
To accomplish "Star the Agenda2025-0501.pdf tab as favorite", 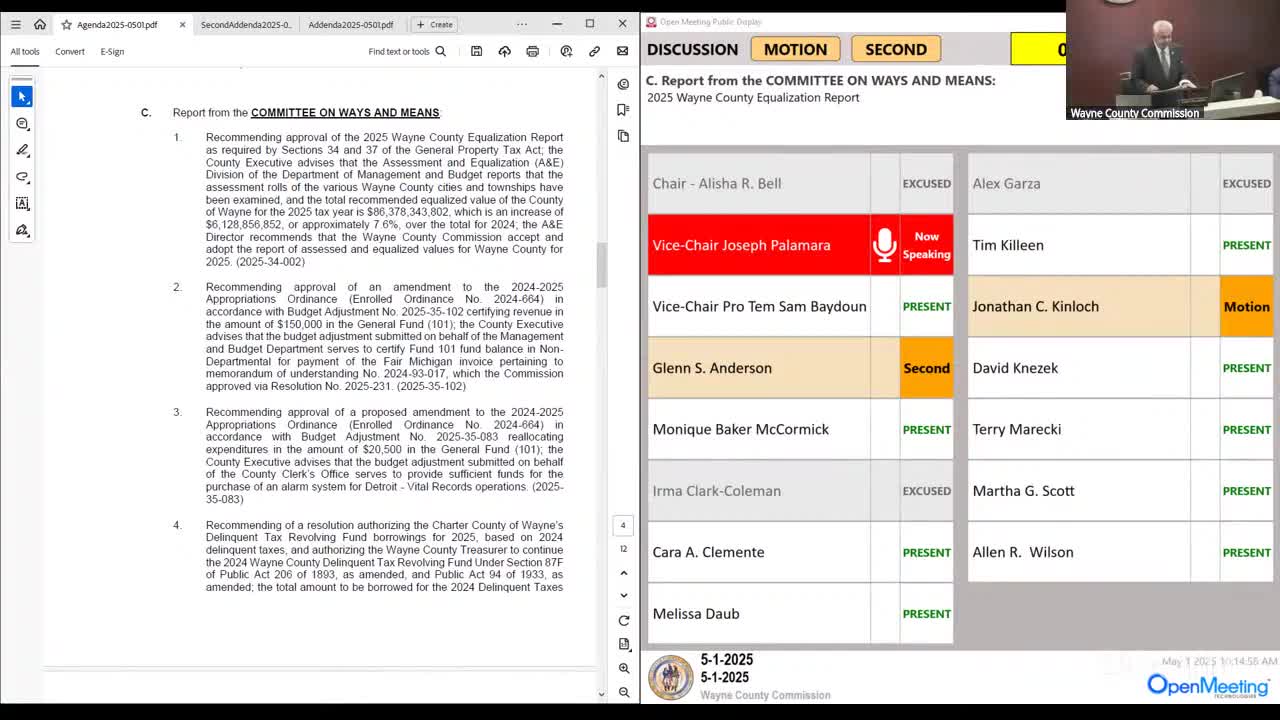I will (66, 24).
